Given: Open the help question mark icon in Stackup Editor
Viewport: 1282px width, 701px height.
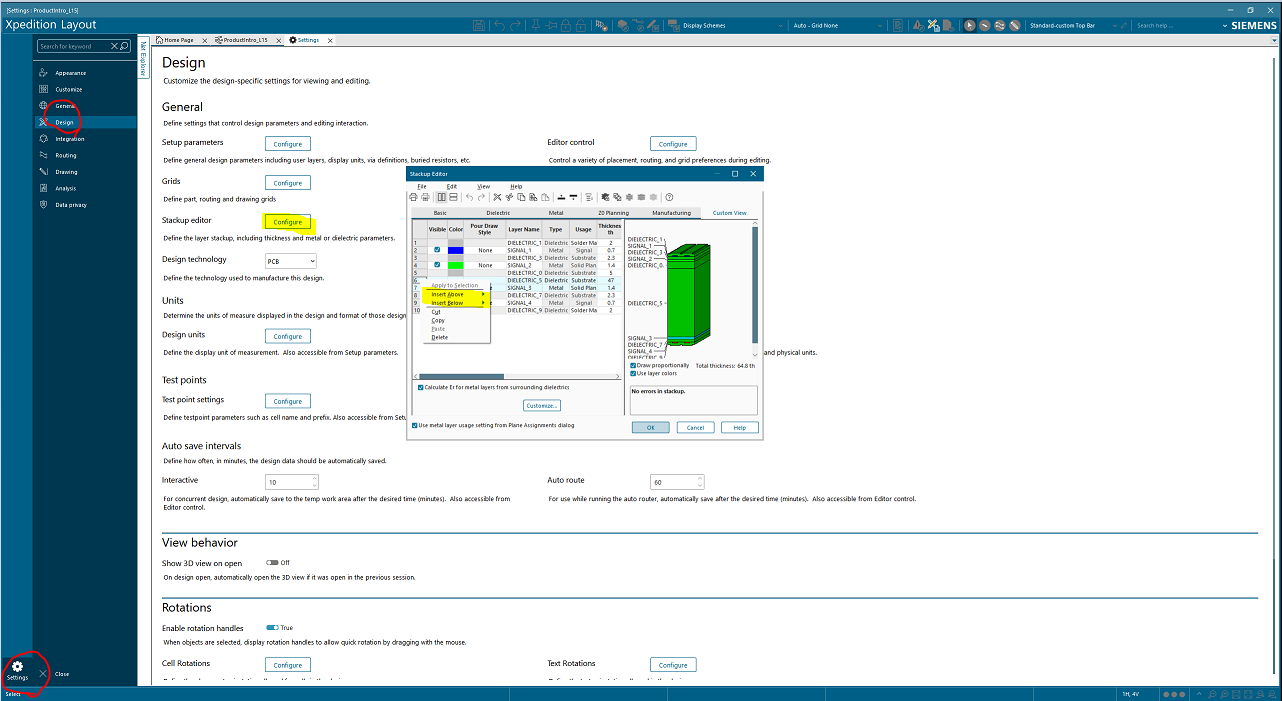Looking at the screenshot, I should coord(669,197).
